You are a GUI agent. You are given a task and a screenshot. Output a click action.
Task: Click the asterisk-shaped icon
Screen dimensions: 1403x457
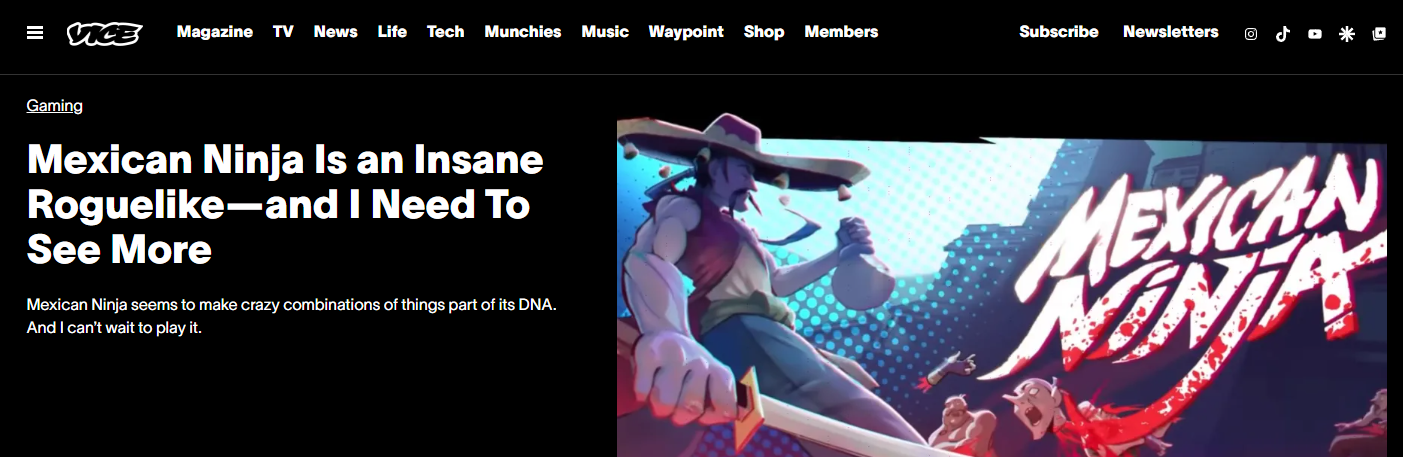point(1347,34)
